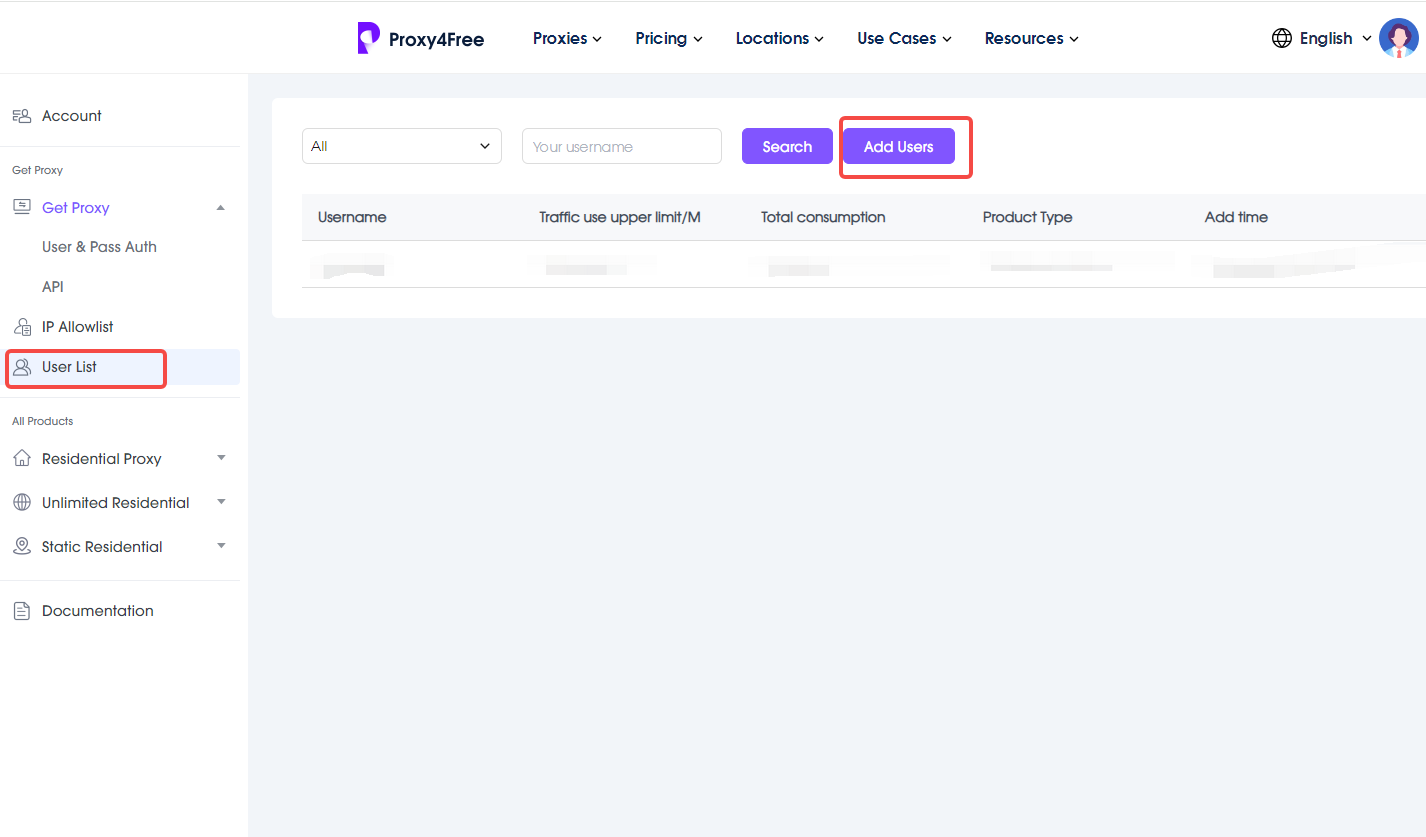Collapse the Get Proxy section arrow
Viewport: 1426px width, 837px height.
point(221,208)
